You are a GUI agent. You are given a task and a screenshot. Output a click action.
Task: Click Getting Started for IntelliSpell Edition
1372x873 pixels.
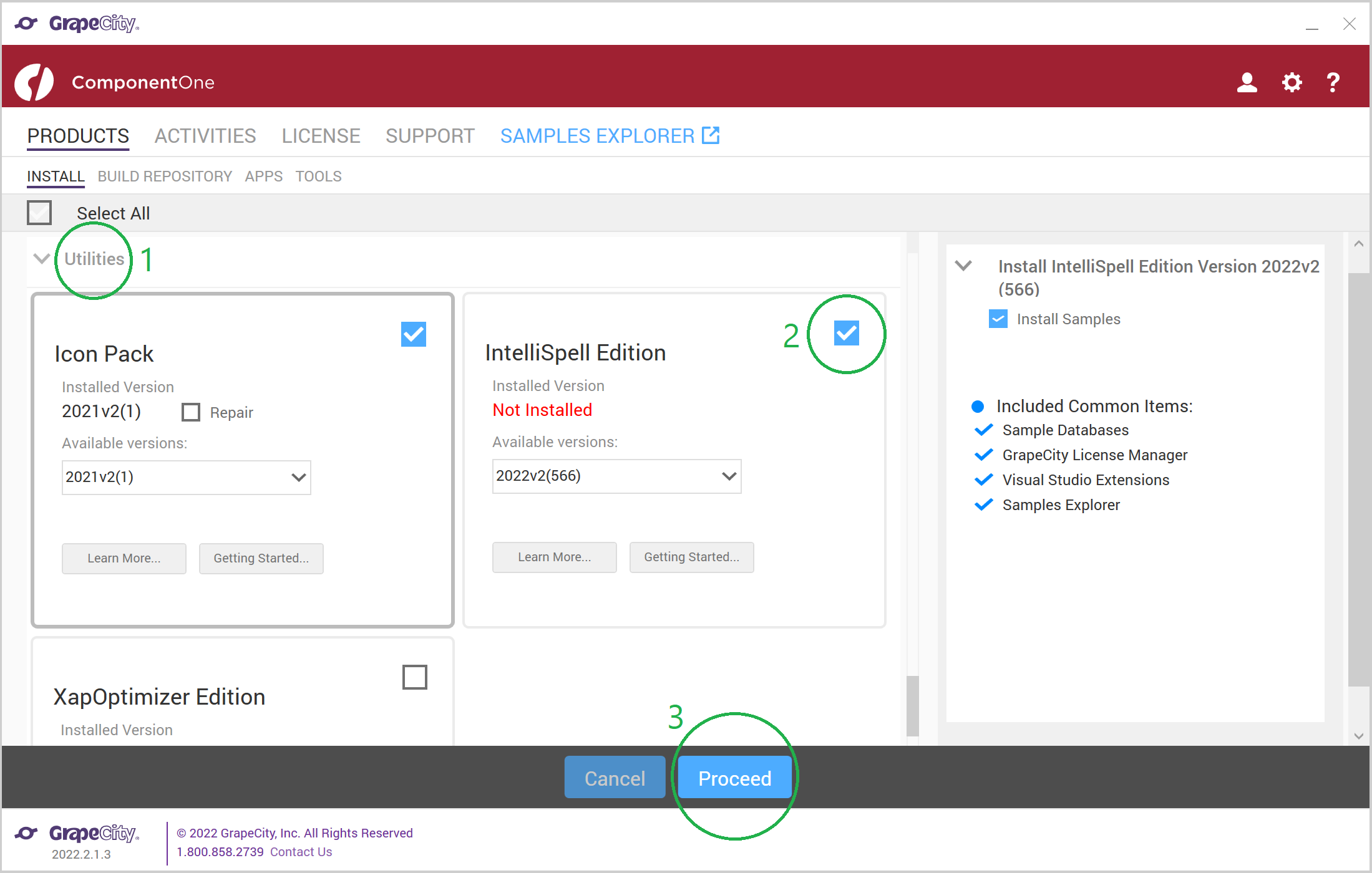click(692, 557)
